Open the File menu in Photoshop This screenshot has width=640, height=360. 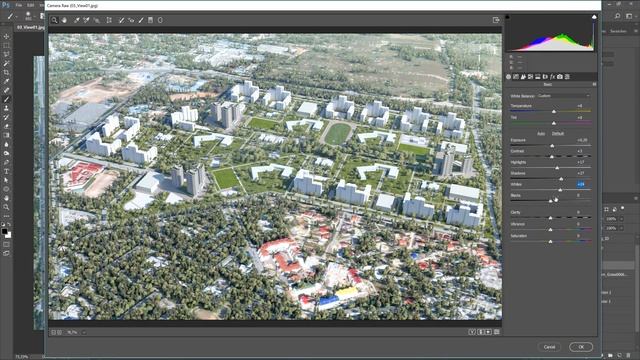click(x=19, y=6)
